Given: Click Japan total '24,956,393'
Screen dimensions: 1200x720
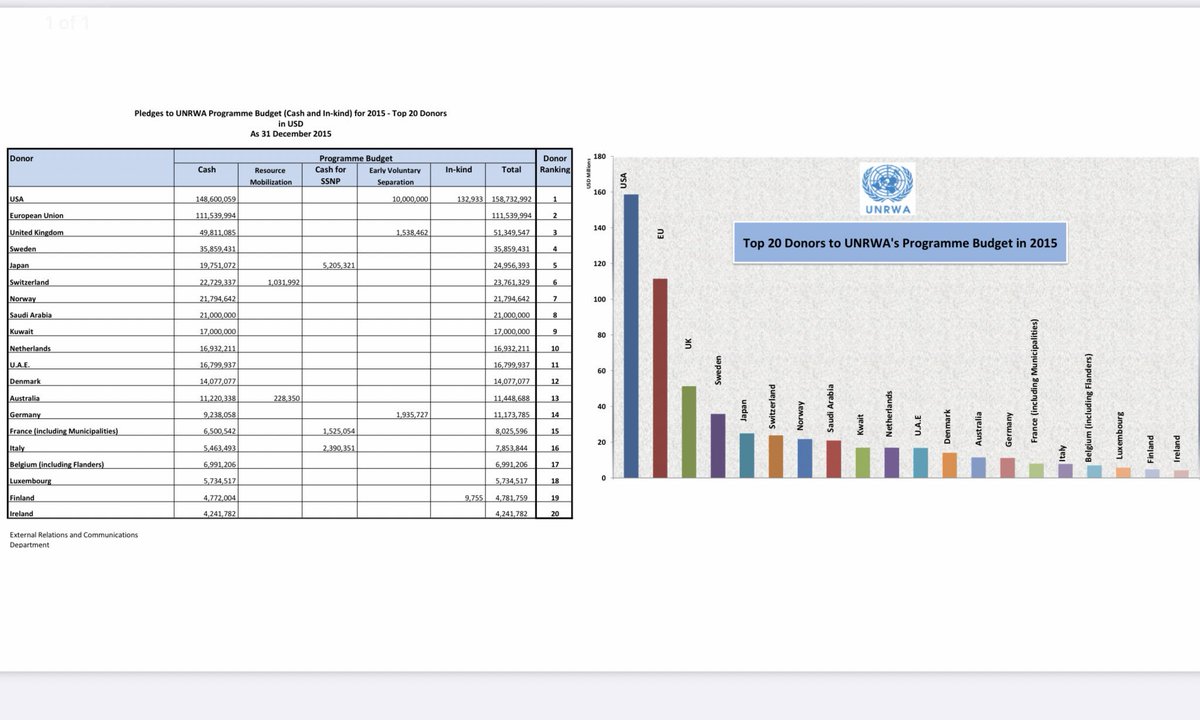Looking at the screenshot, I should pyautogui.click(x=513, y=266).
